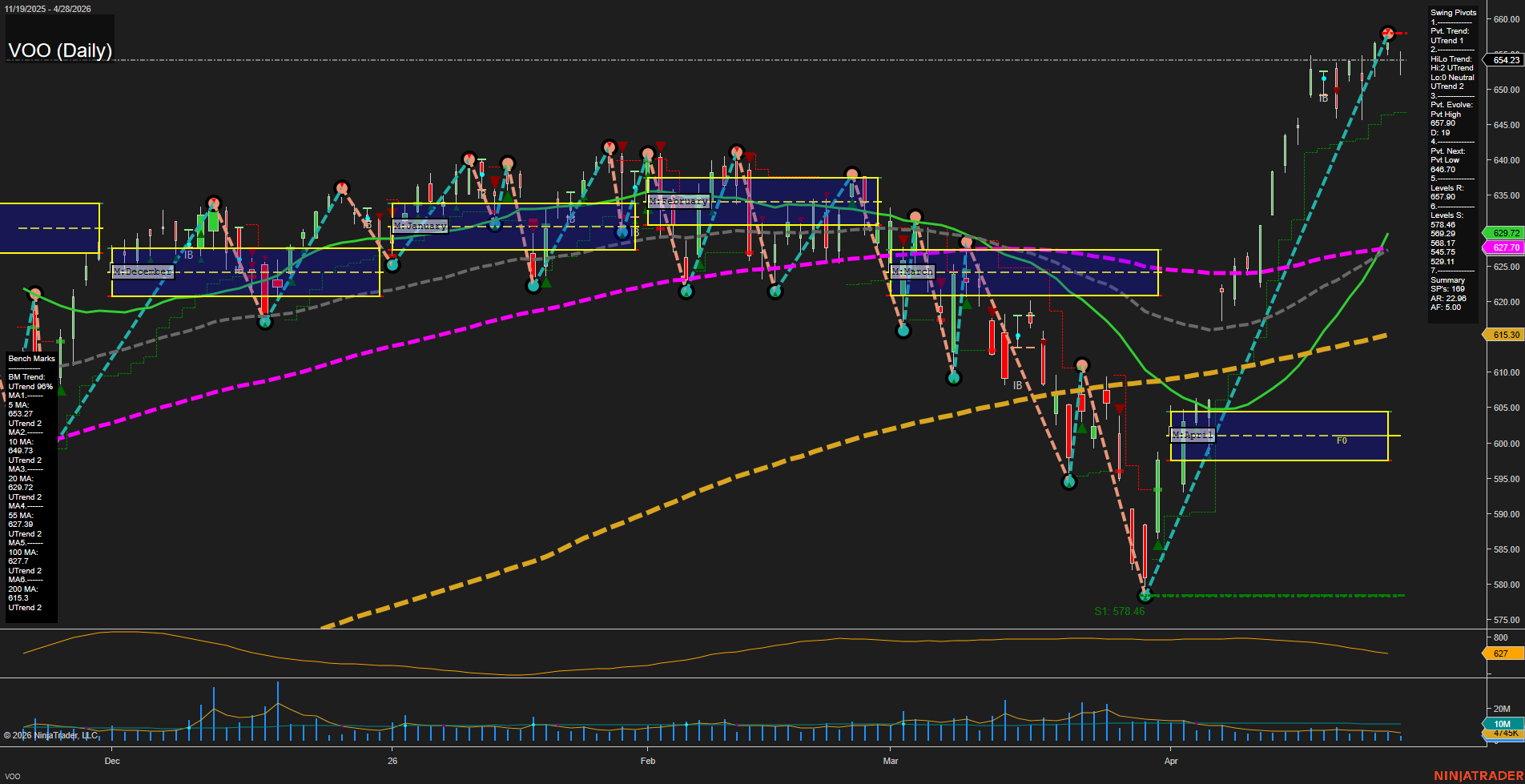The image size is (1525, 784).
Task: Click the M:April range label
Action: (x=1193, y=435)
